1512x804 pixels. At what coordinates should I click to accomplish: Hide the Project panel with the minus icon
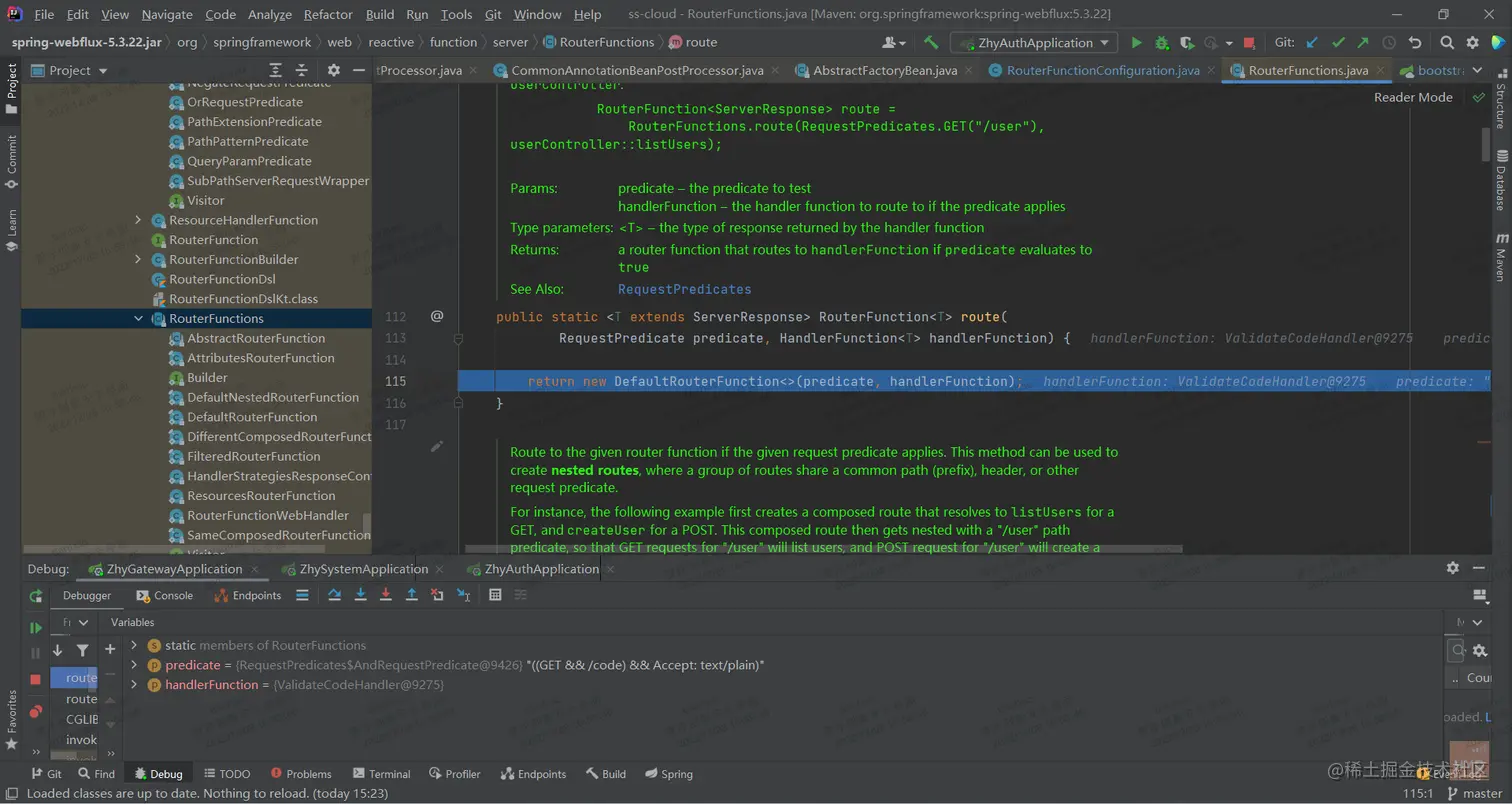pyautogui.click(x=359, y=70)
